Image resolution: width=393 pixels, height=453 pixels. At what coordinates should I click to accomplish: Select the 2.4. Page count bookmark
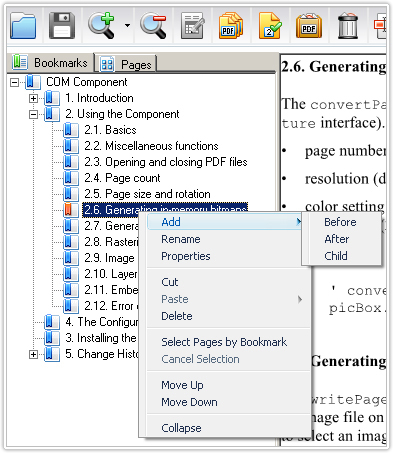[122, 178]
